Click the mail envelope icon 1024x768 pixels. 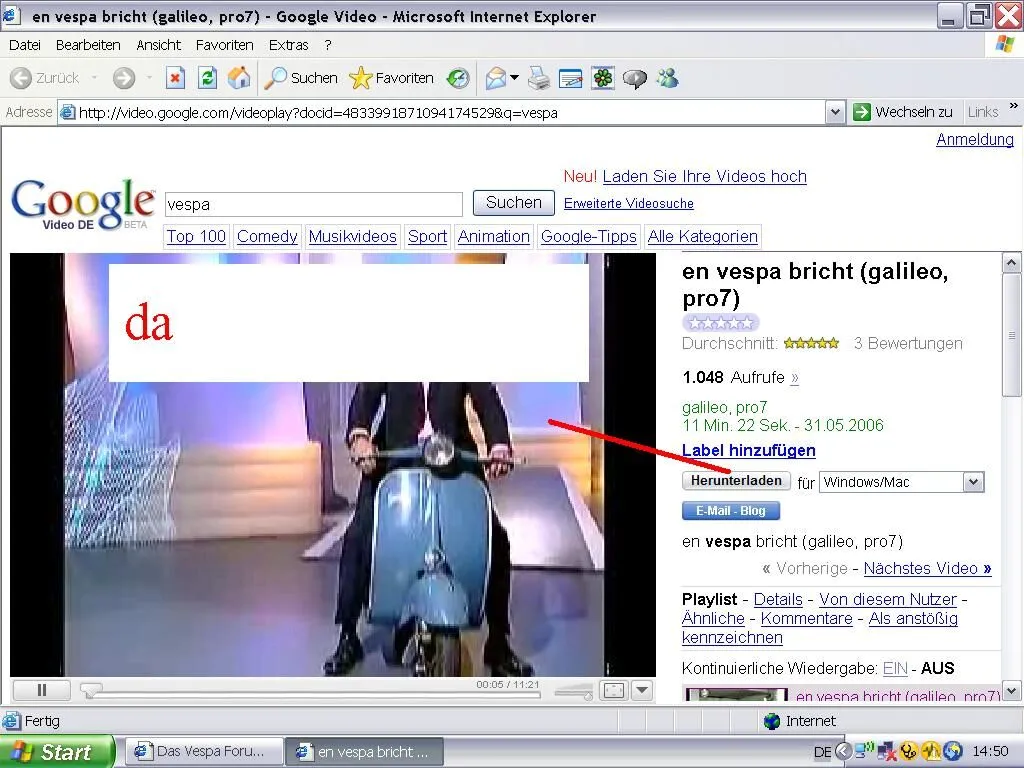pos(496,78)
